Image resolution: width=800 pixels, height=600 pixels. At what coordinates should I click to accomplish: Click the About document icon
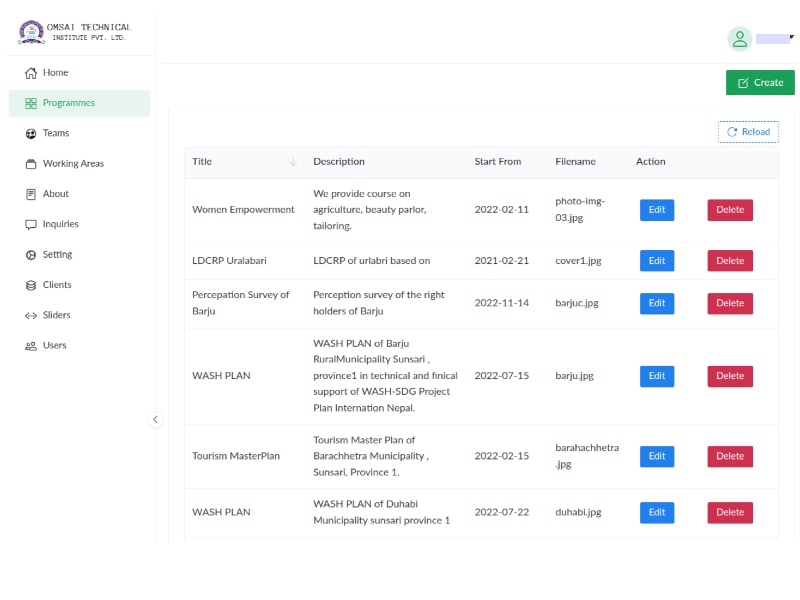pos(31,194)
